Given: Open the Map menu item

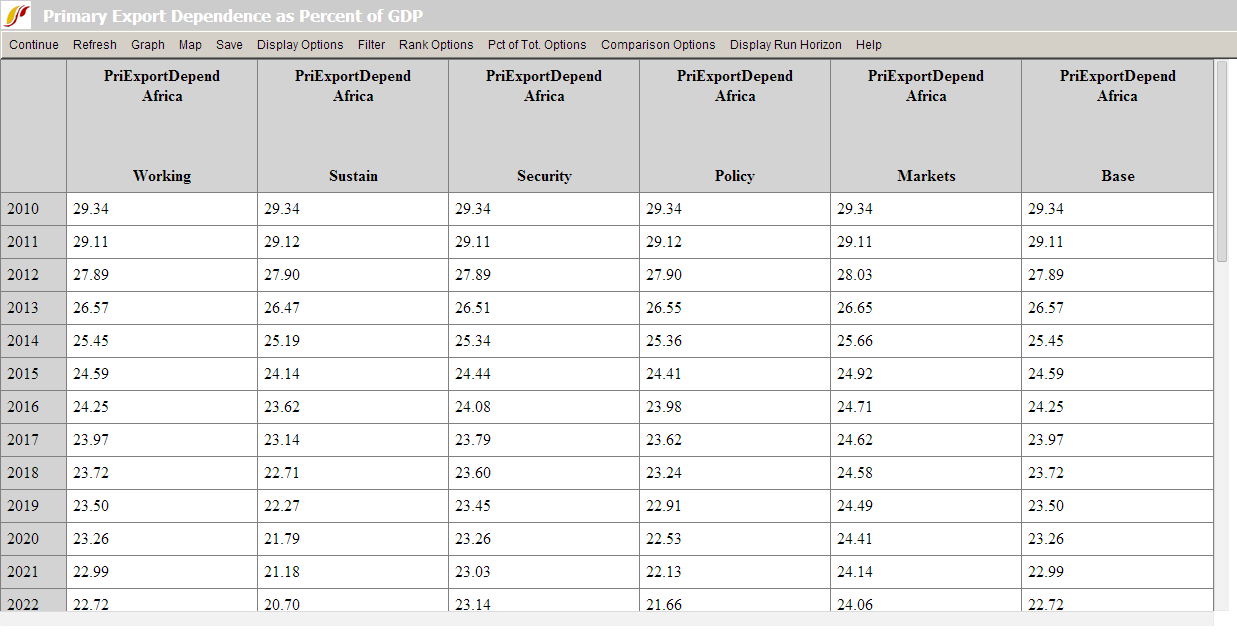Looking at the screenshot, I should coord(190,45).
